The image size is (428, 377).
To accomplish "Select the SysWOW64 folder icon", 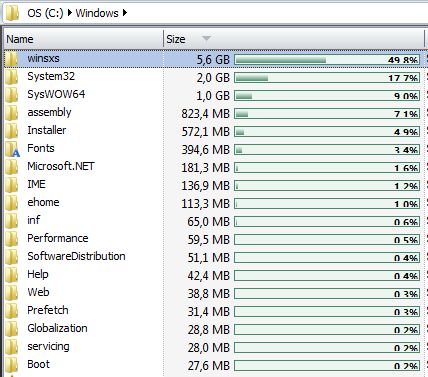I will pyautogui.click(x=12, y=95).
